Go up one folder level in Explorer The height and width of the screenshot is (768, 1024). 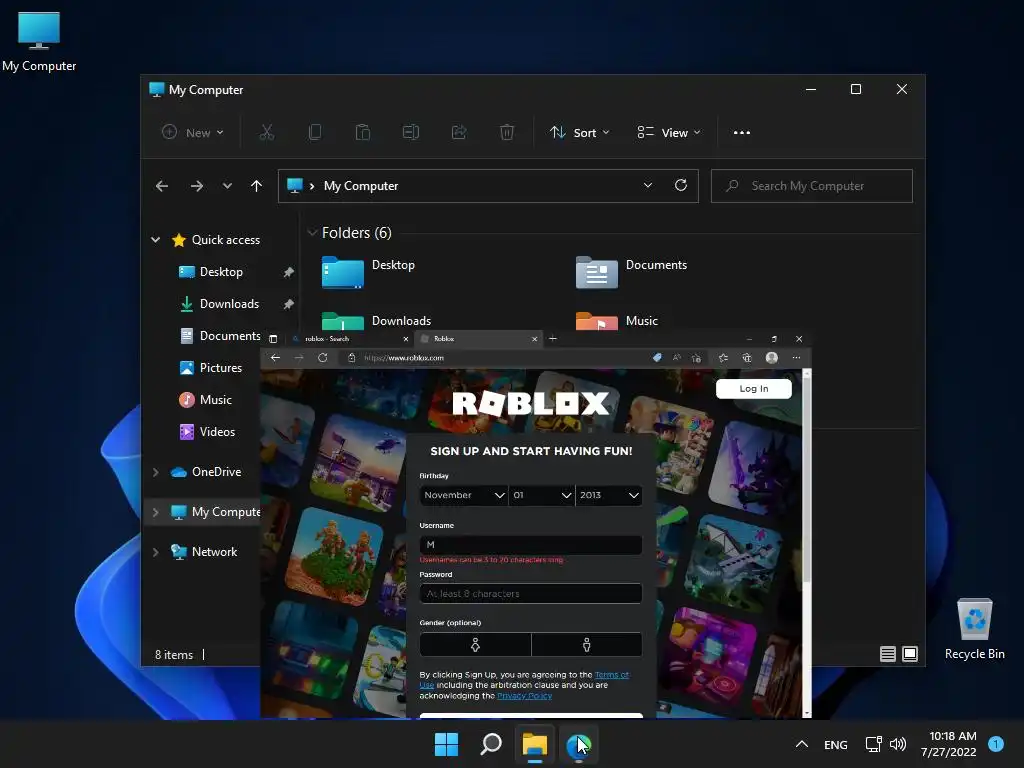pos(256,186)
